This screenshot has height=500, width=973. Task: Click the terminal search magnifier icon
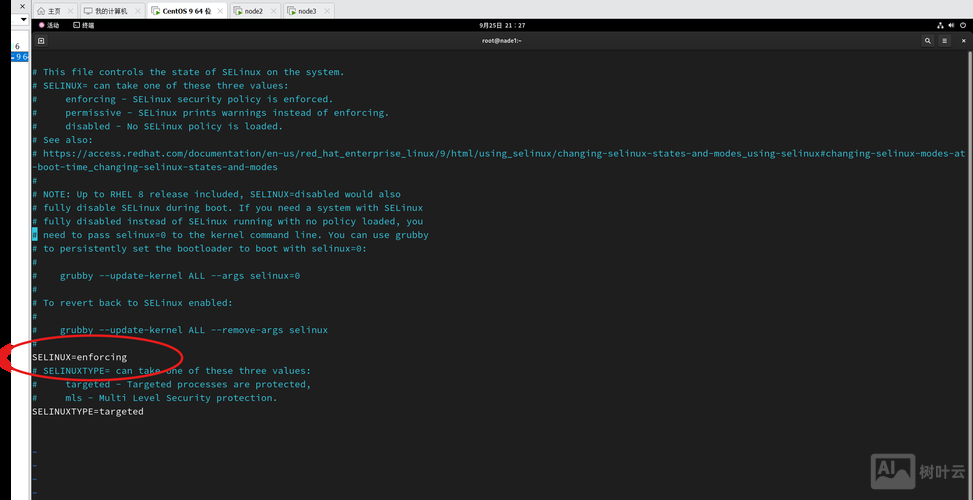(928, 41)
